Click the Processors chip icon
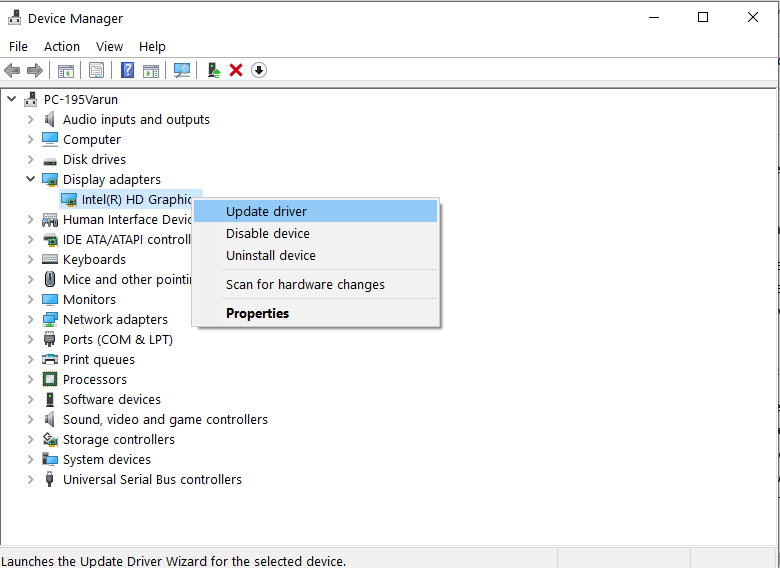This screenshot has height=568, width=780. pos(50,379)
